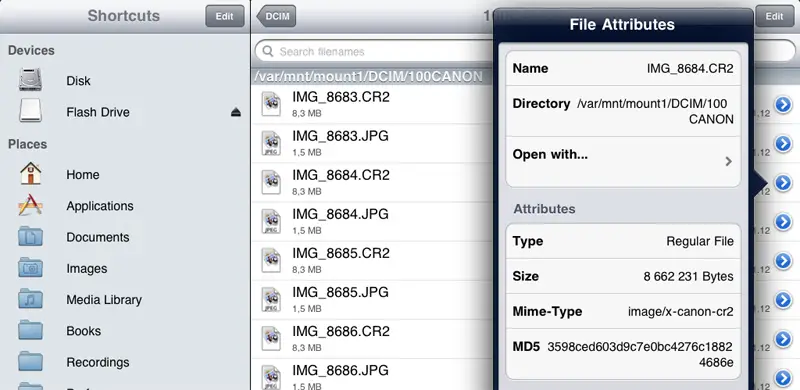Click the Size value 8 662 231 Bytes
This screenshot has height=390, width=800.
click(689, 276)
